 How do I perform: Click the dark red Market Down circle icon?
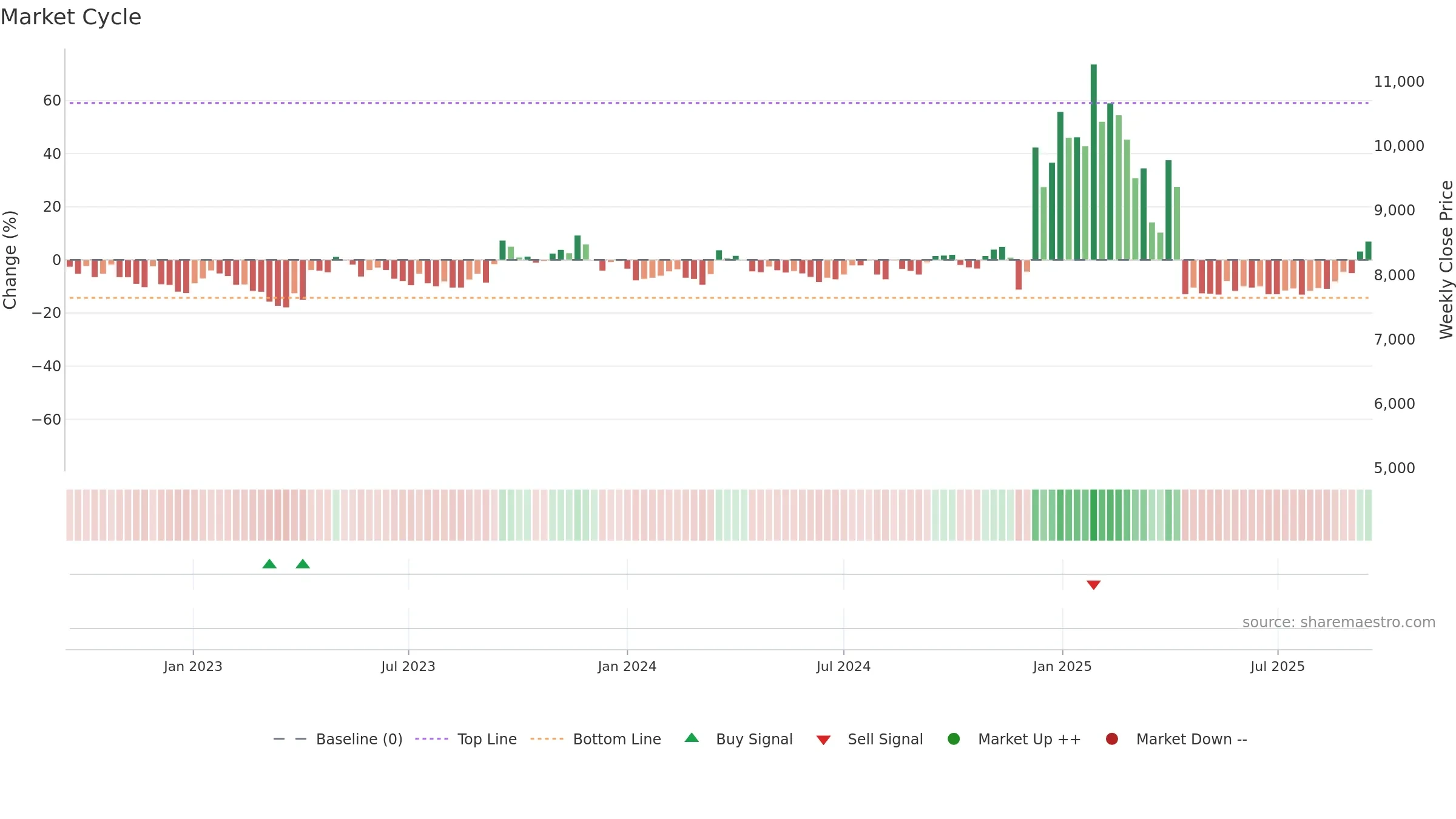pos(1112,739)
